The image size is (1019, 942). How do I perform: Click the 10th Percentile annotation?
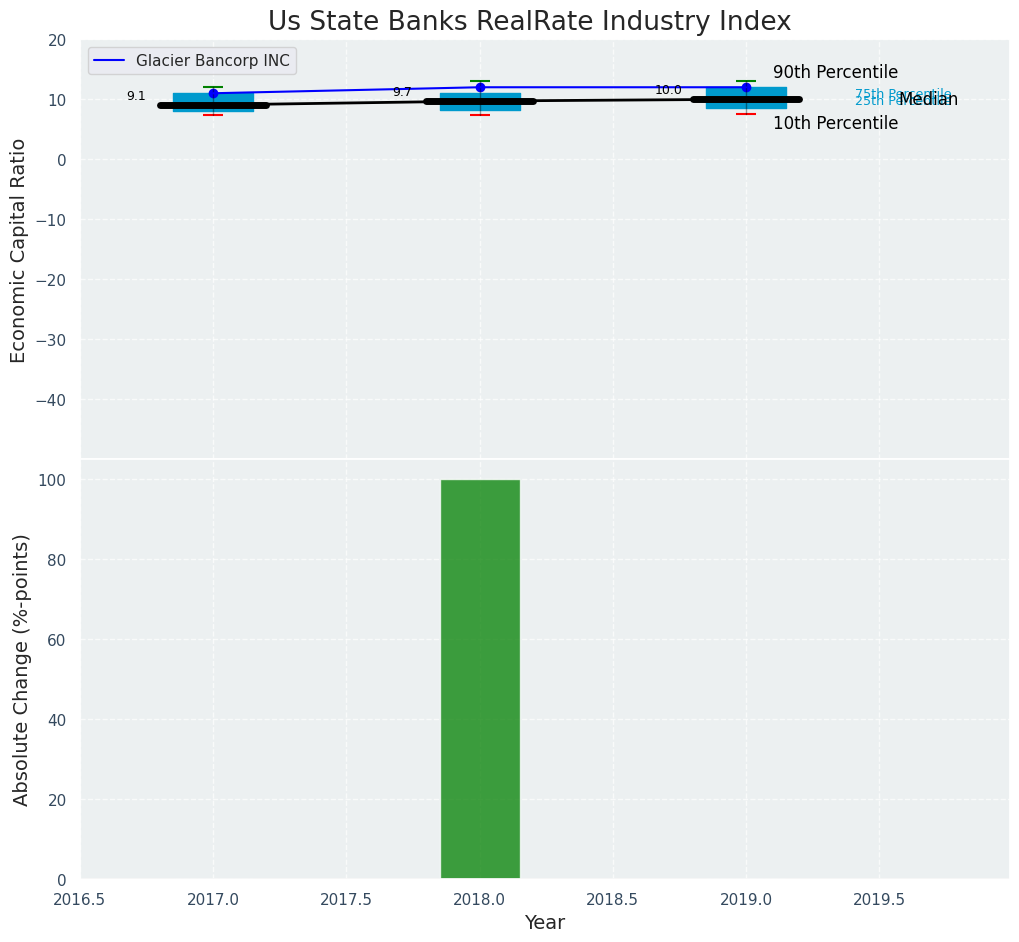pos(835,124)
